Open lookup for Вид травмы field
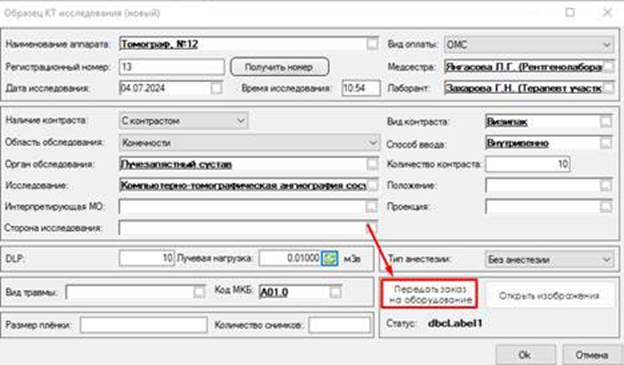Image resolution: width=624 pixels, height=365 pixels. (x=199, y=292)
